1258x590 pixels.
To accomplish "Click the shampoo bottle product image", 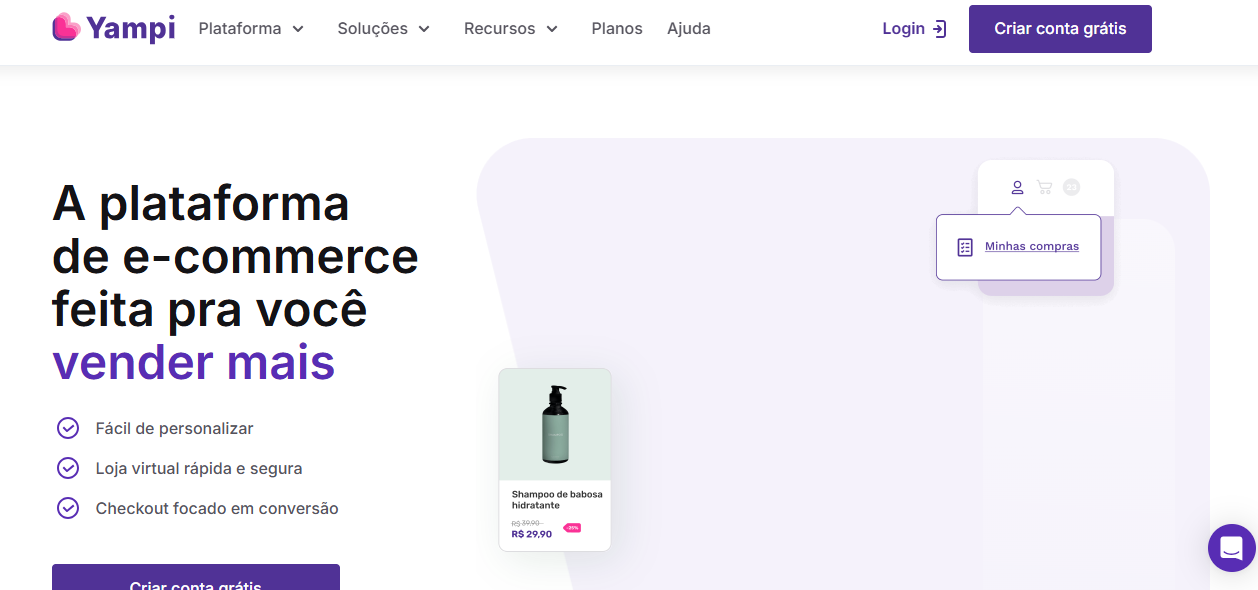I will click(x=555, y=424).
